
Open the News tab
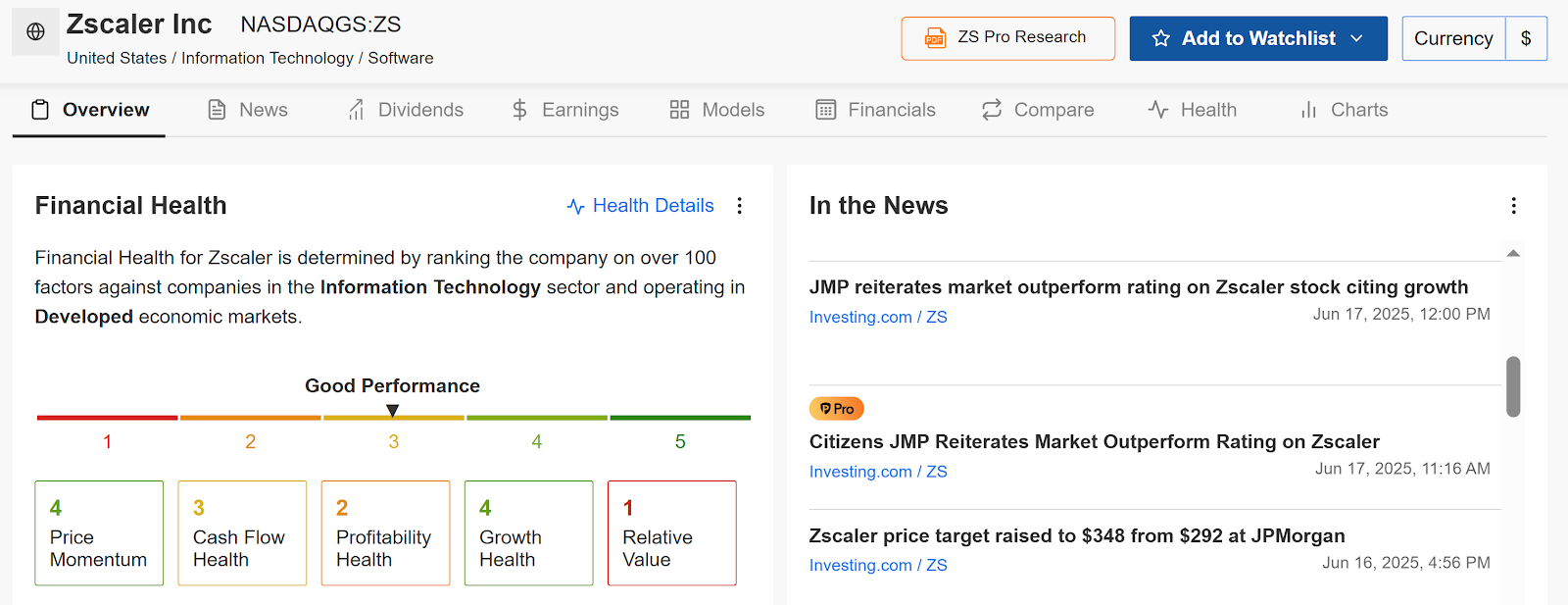[248, 110]
